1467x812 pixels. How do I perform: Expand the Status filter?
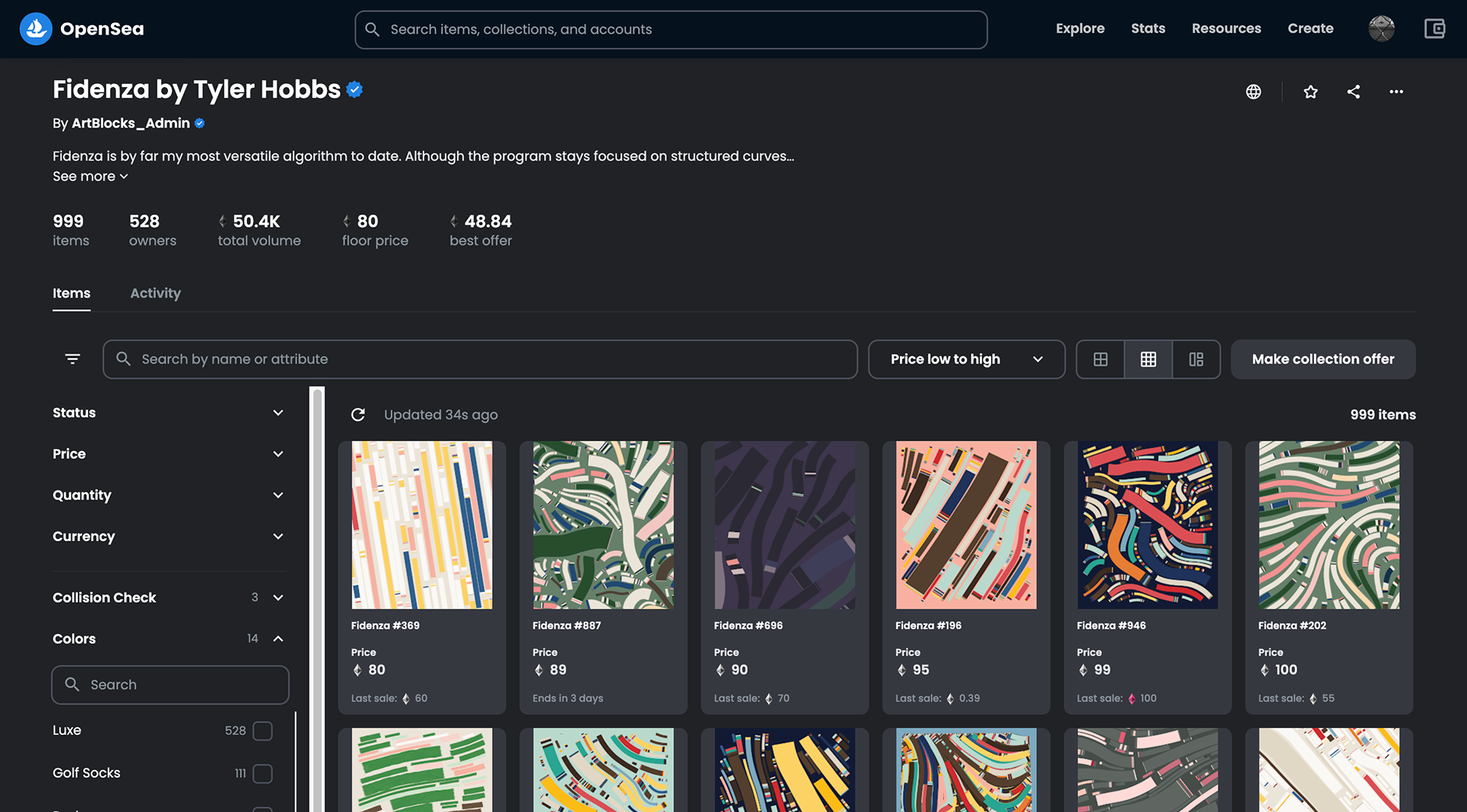[x=169, y=412]
